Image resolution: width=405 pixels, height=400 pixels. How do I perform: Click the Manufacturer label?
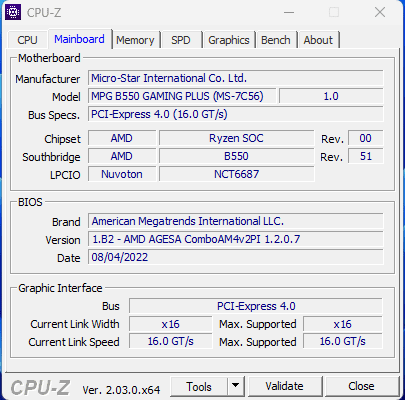click(48, 79)
